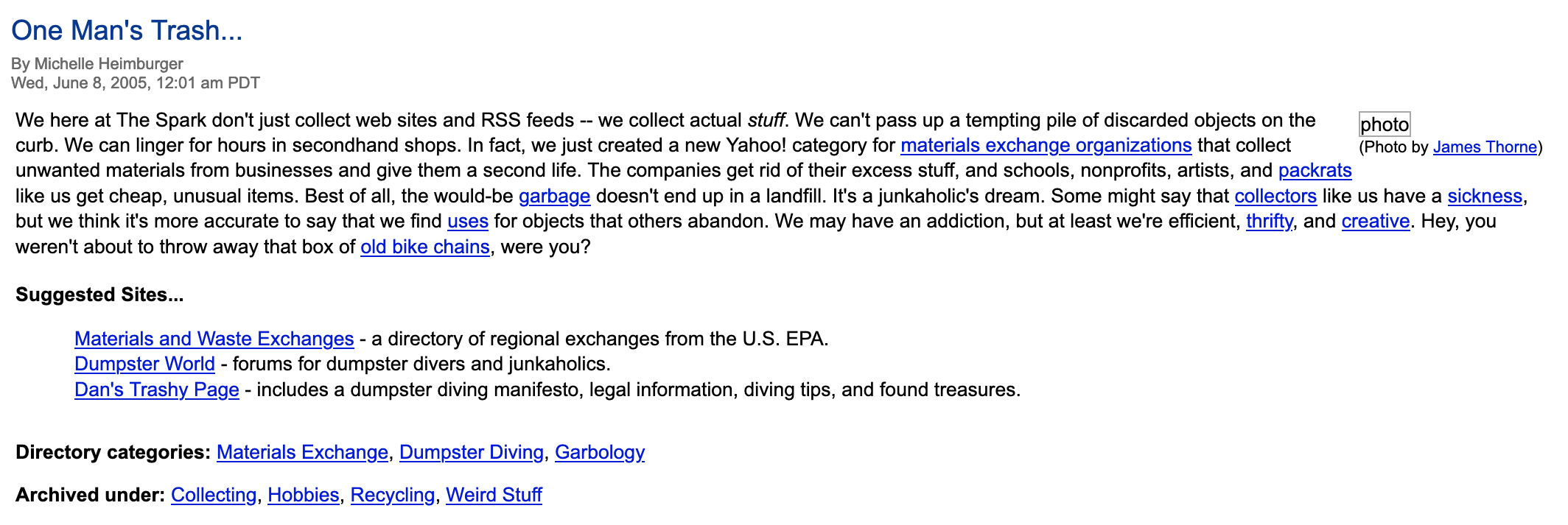
Task: Click the creative link
Action: point(1375,221)
